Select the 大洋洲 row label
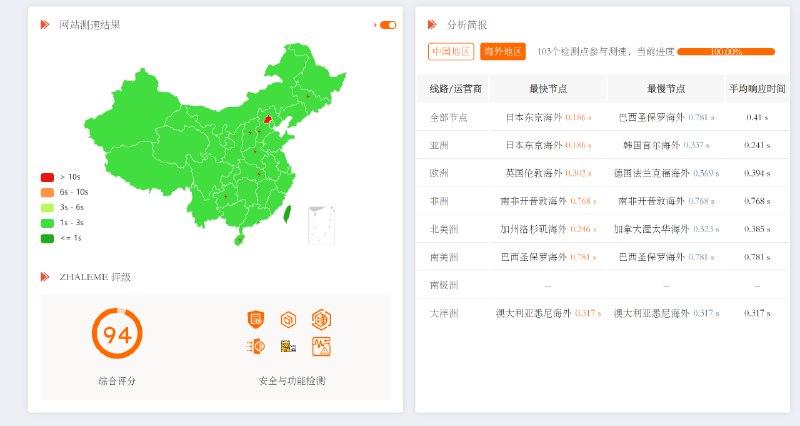This screenshot has height=426, width=800. [444, 314]
